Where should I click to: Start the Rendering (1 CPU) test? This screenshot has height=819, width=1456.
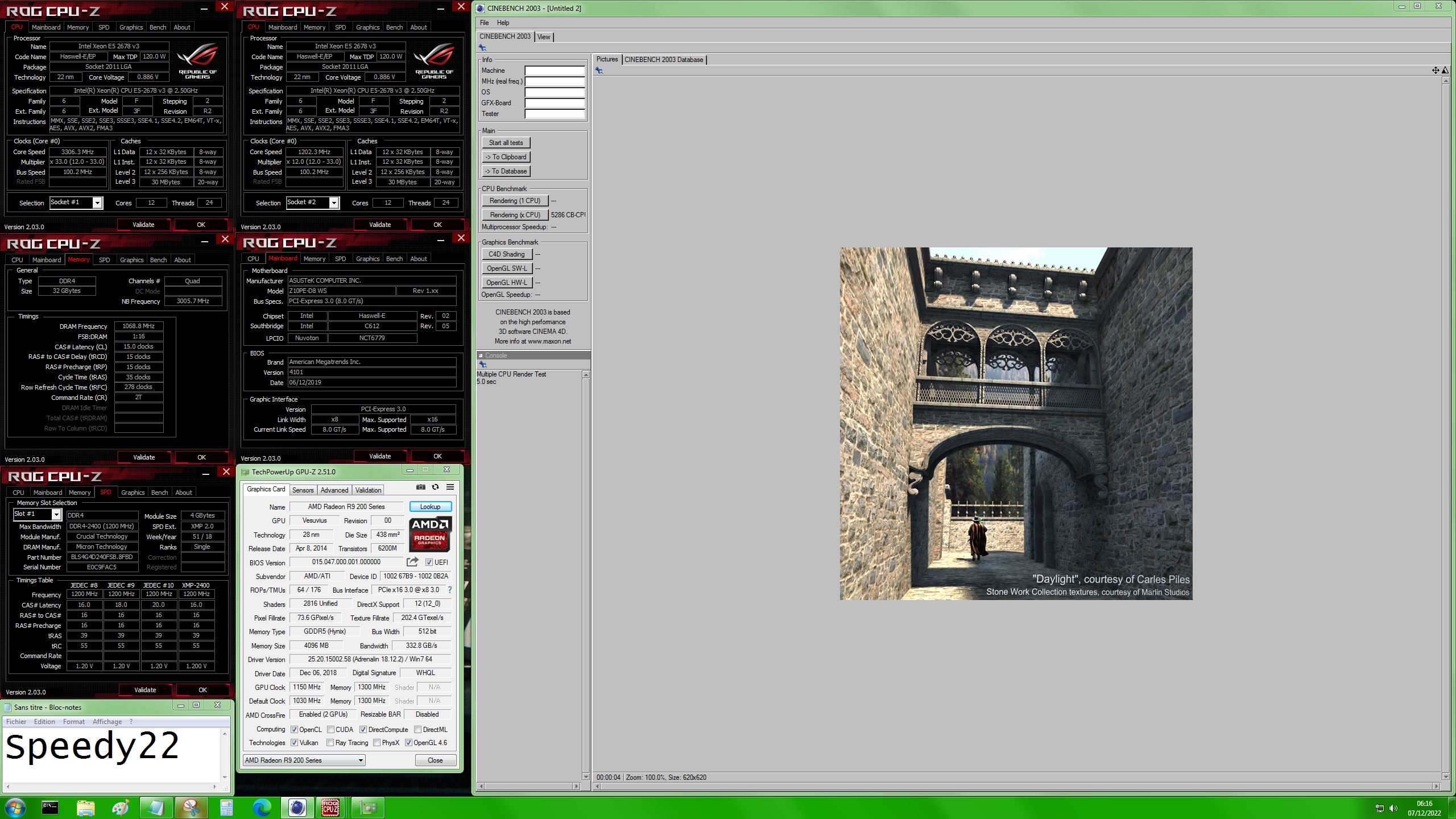click(x=515, y=201)
